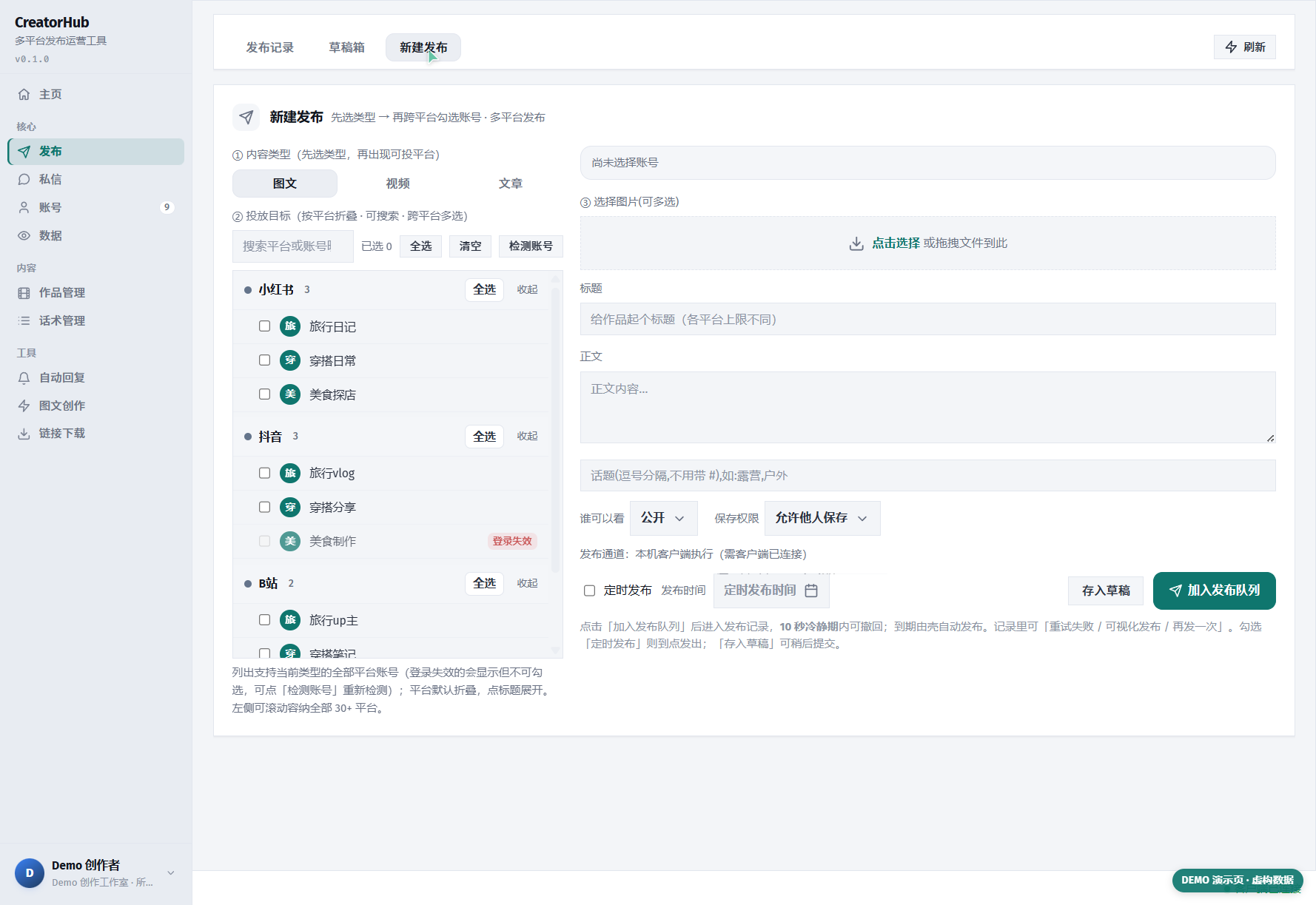The image size is (1316, 905).
Task: Open 作品管理 film icon
Action: click(x=24, y=293)
